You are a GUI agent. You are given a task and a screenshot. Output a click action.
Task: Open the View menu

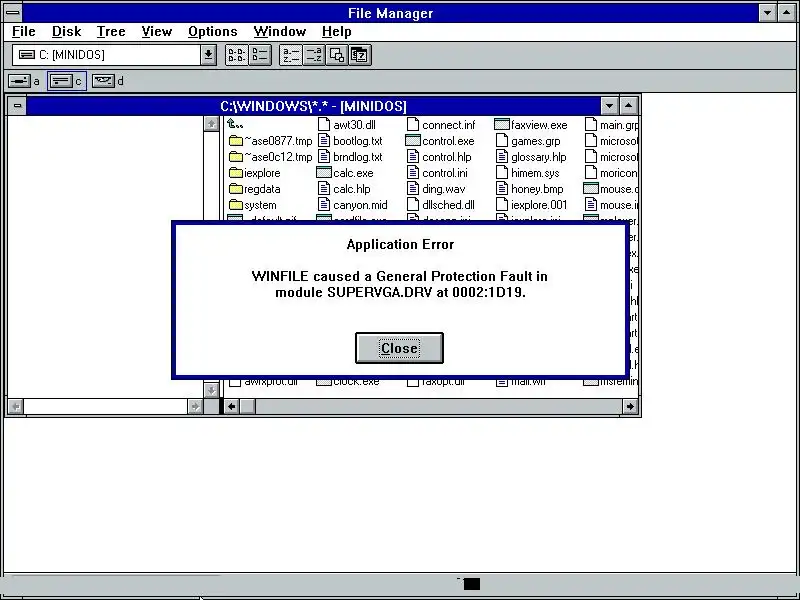[157, 32]
